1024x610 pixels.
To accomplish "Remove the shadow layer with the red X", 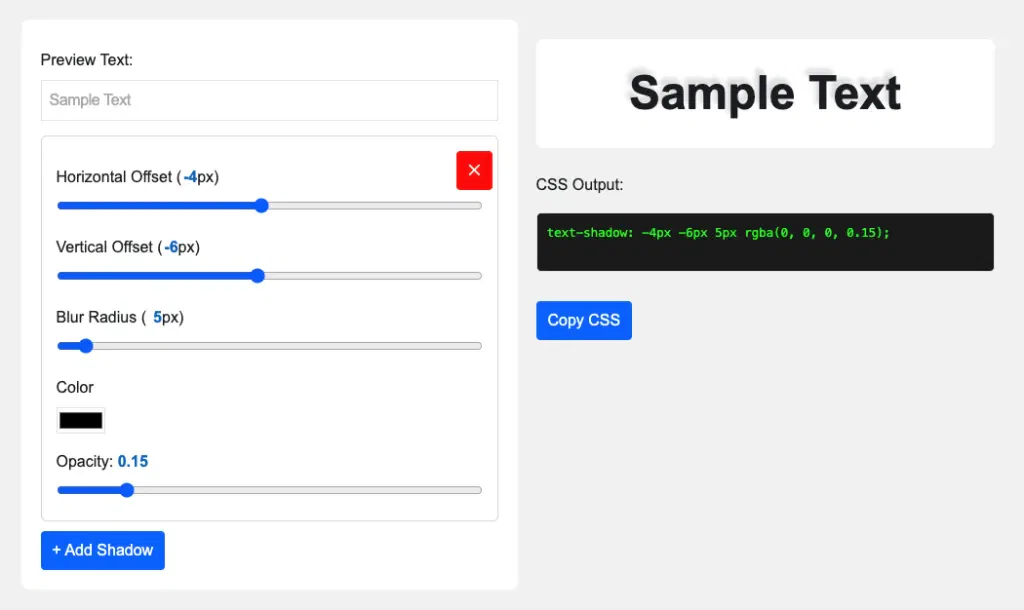I will 474,170.
